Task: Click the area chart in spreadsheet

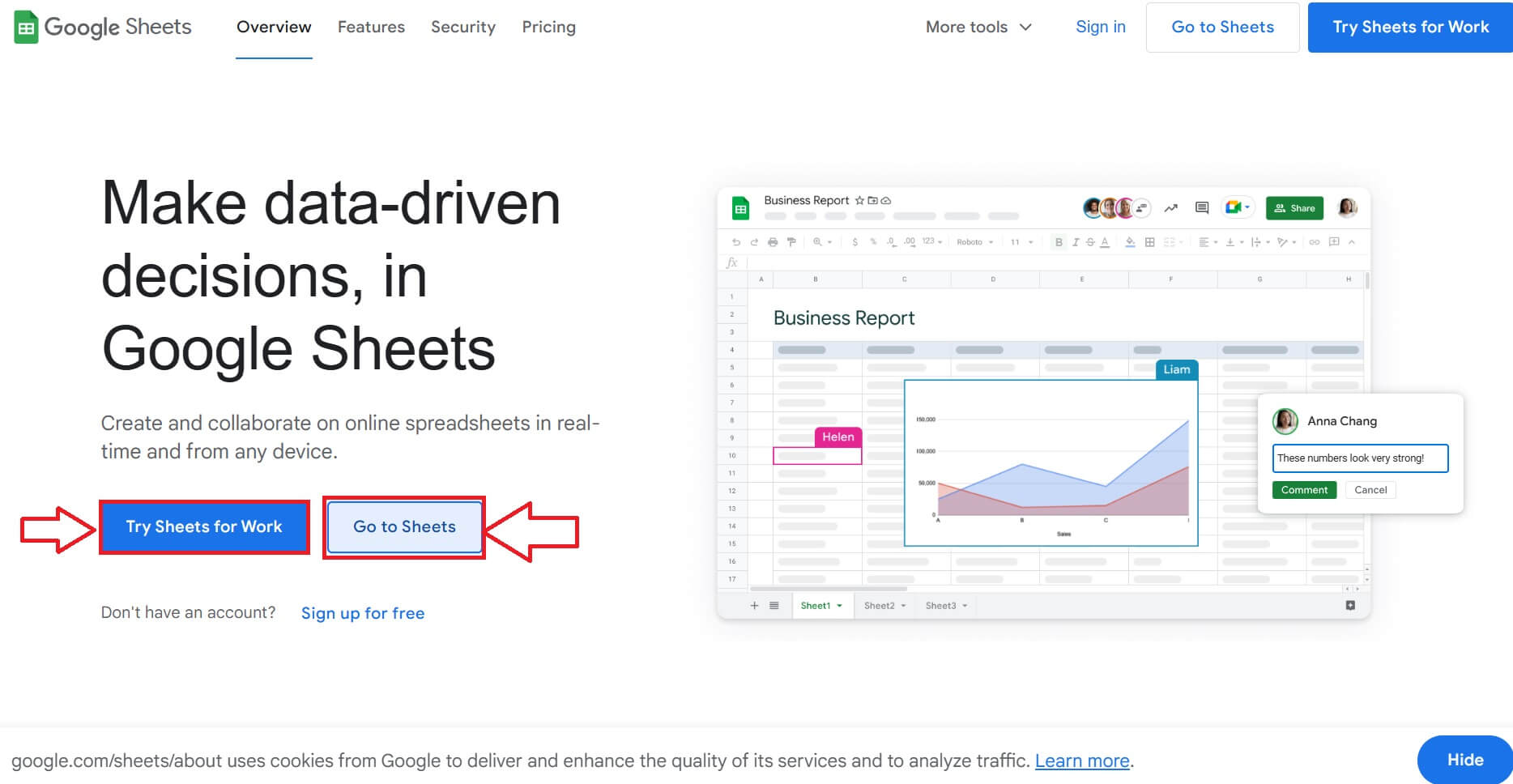Action: tap(1051, 463)
